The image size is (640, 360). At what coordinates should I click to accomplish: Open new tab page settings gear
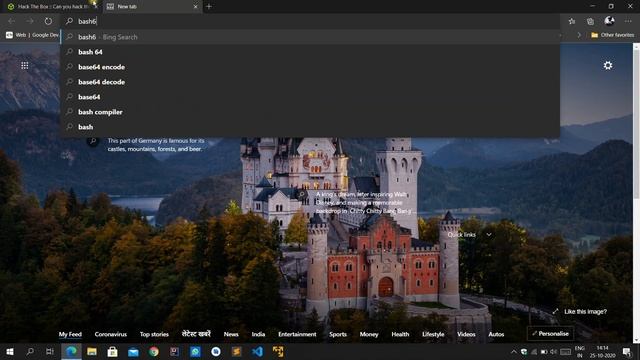(x=608, y=65)
